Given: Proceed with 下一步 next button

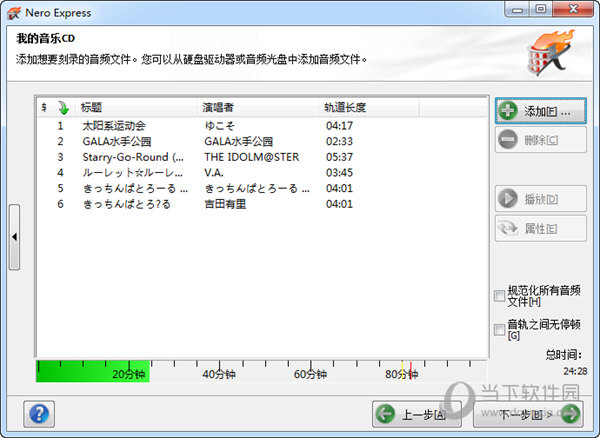Looking at the screenshot, I should 528,414.
